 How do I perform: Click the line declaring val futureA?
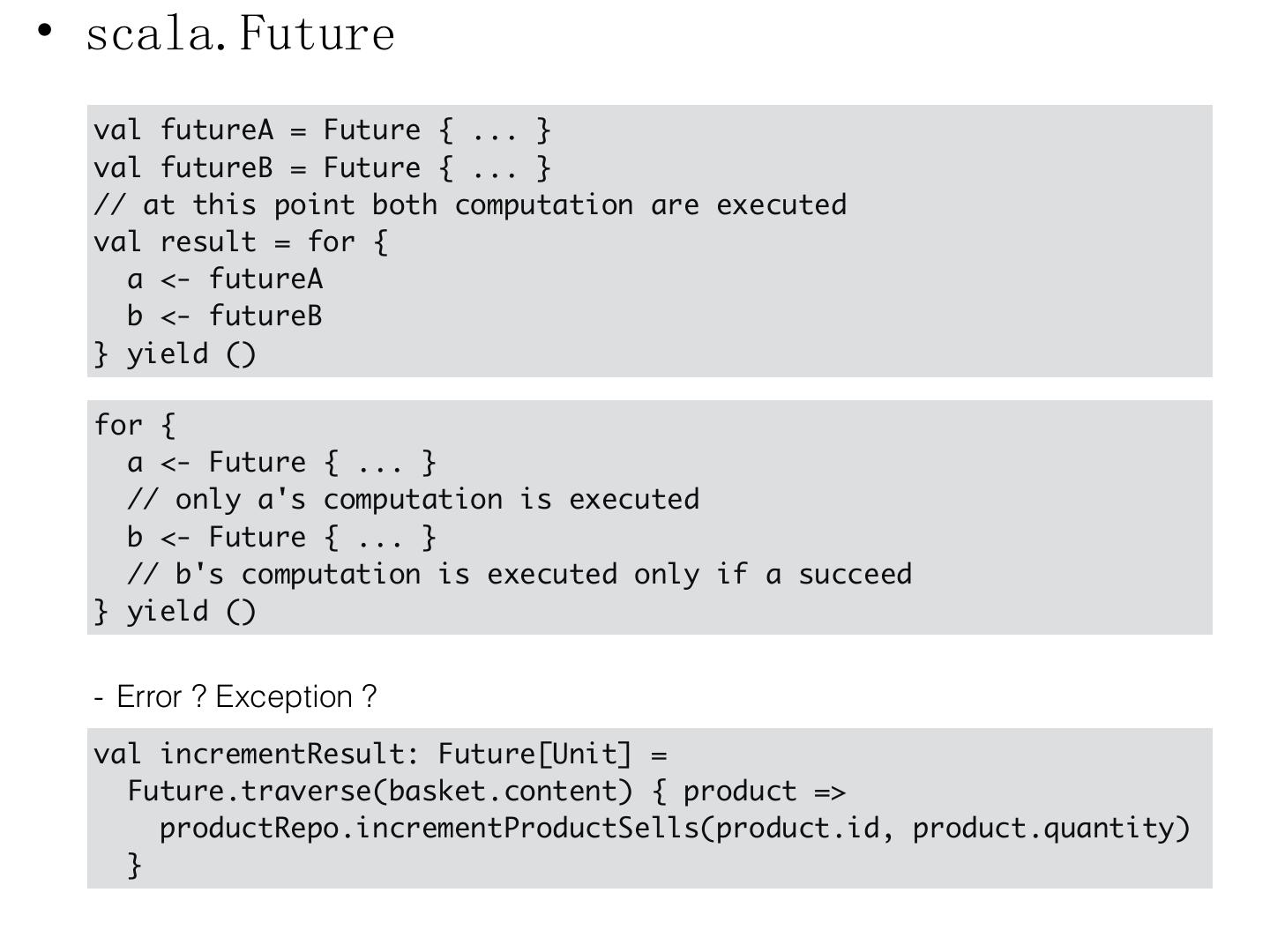(322, 130)
